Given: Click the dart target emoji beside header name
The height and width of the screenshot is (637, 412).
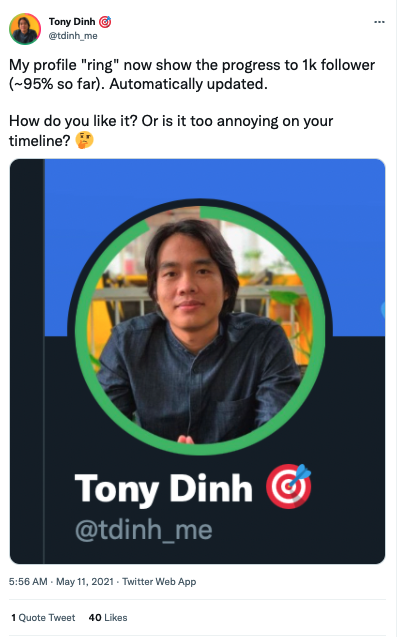Looking at the screenshot, I should tap(105, 22).
